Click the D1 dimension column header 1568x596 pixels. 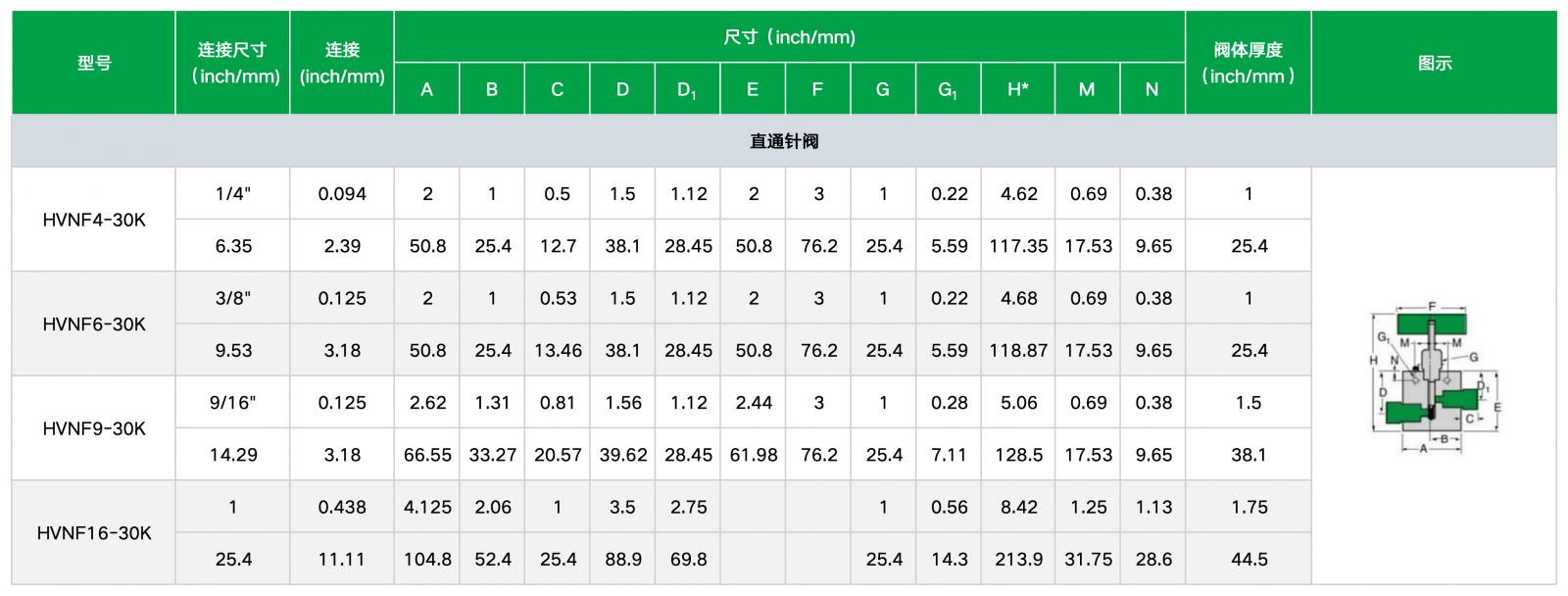point(688,89)
